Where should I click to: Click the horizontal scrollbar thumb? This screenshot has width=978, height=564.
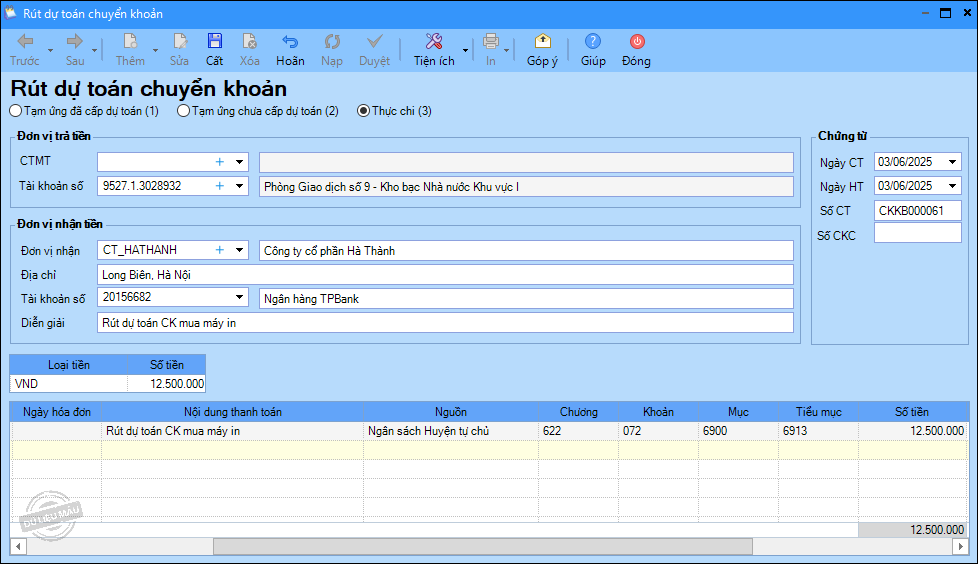[x=483, y=547]
